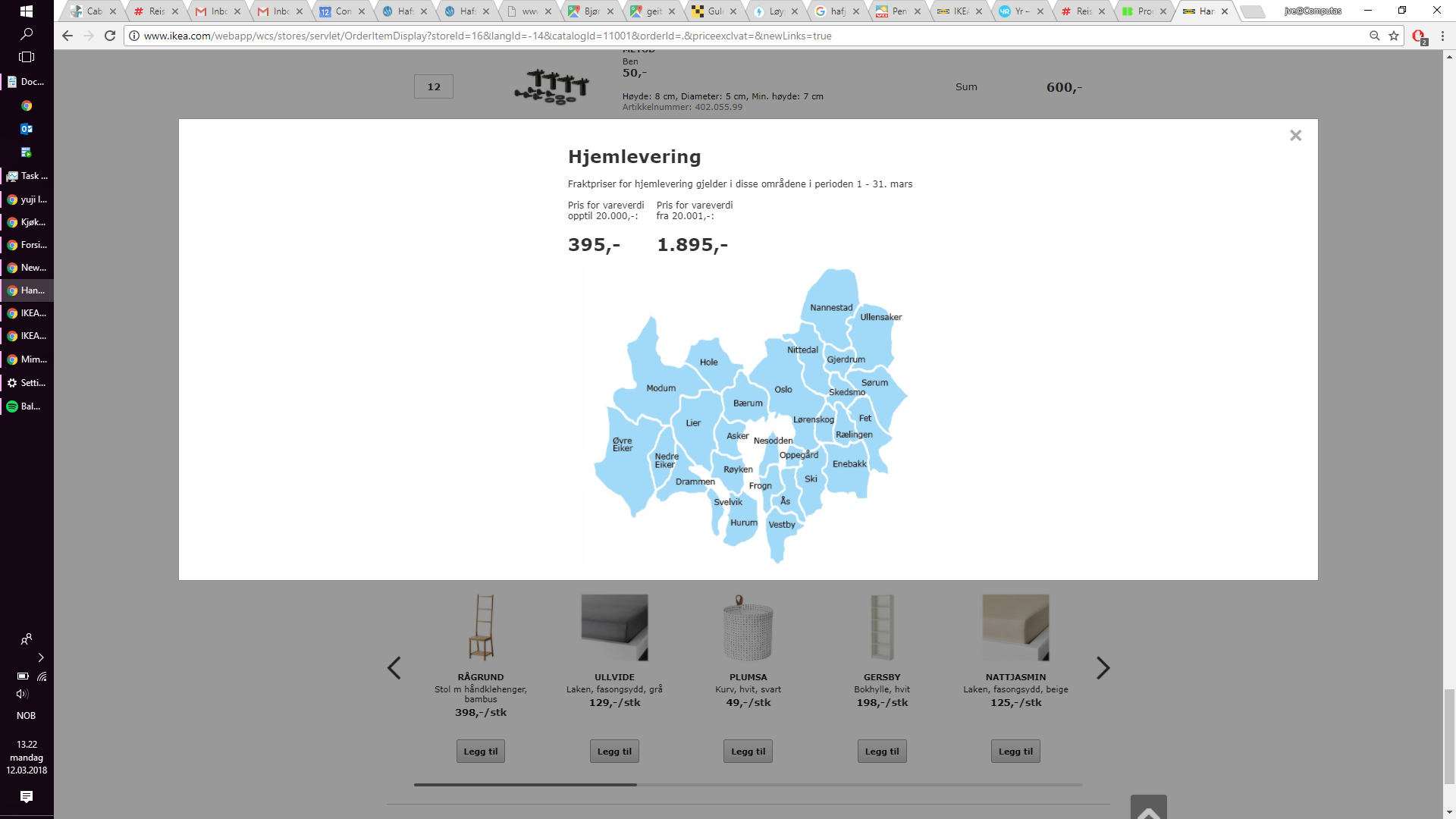Open the Chrome menu (three dots)
This screenshot has height=819, width=1456.
pyautogui.click(x=1442, y=36)
